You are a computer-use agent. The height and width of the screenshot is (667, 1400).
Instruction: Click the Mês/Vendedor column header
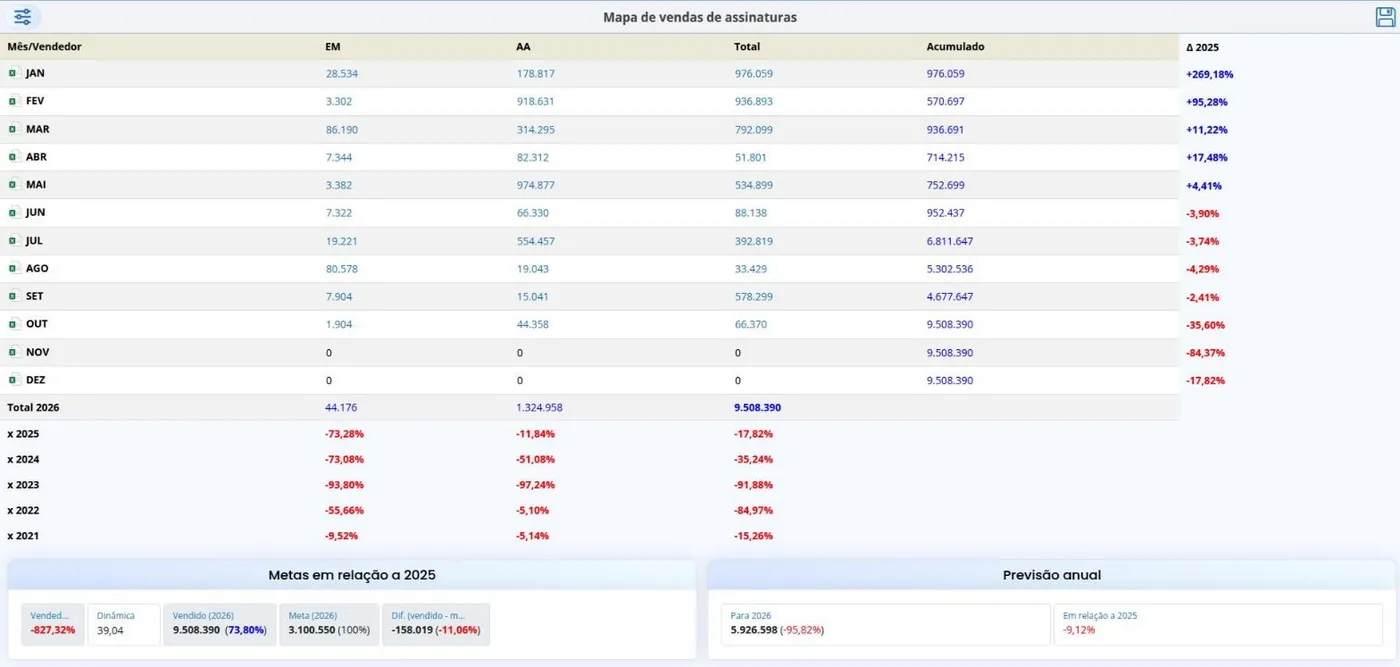(x=44, y=47)
